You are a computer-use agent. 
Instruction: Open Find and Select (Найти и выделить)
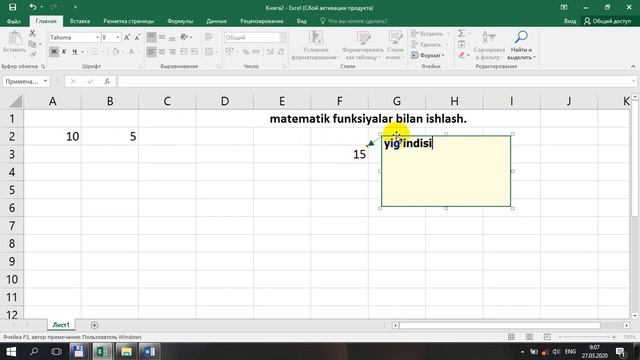[522, 45]
